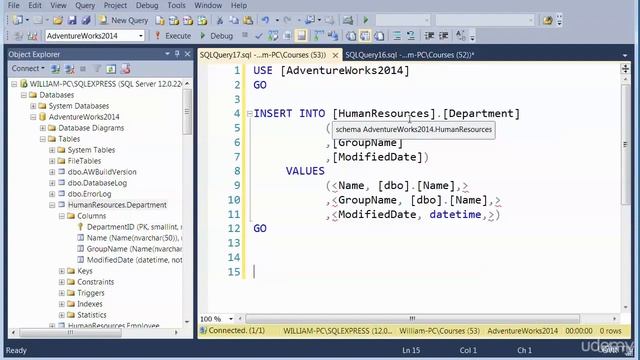Select the ModifiedDate column in tree

[134, 260]
